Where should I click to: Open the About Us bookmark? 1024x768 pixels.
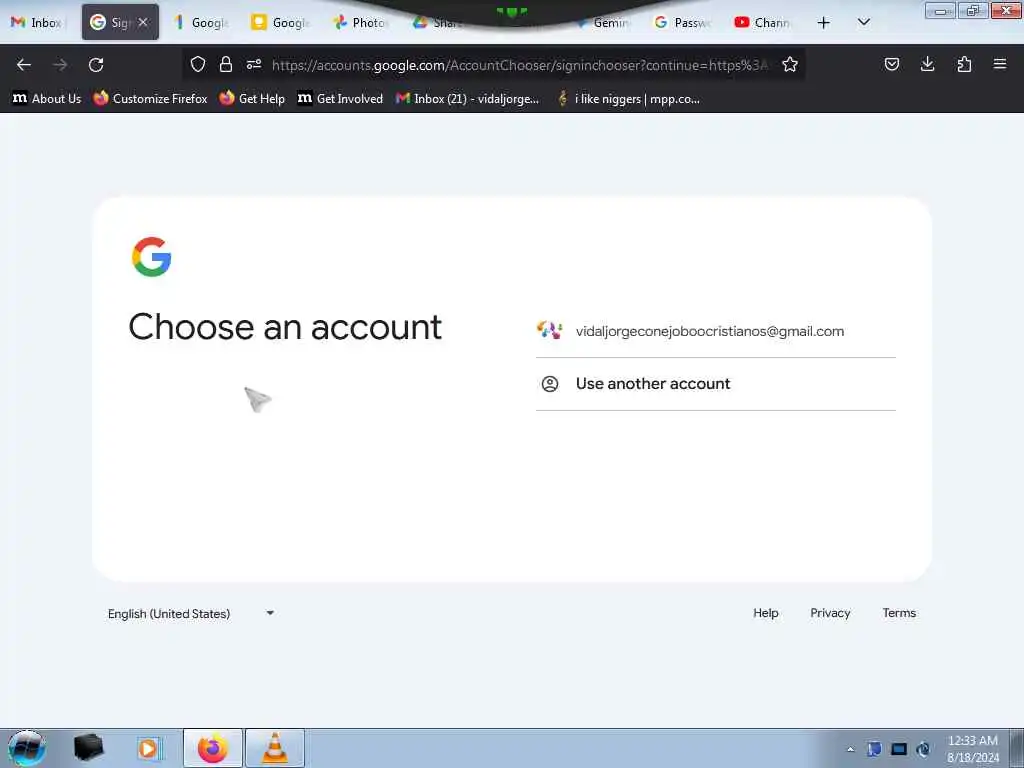(x=47, y=99)
